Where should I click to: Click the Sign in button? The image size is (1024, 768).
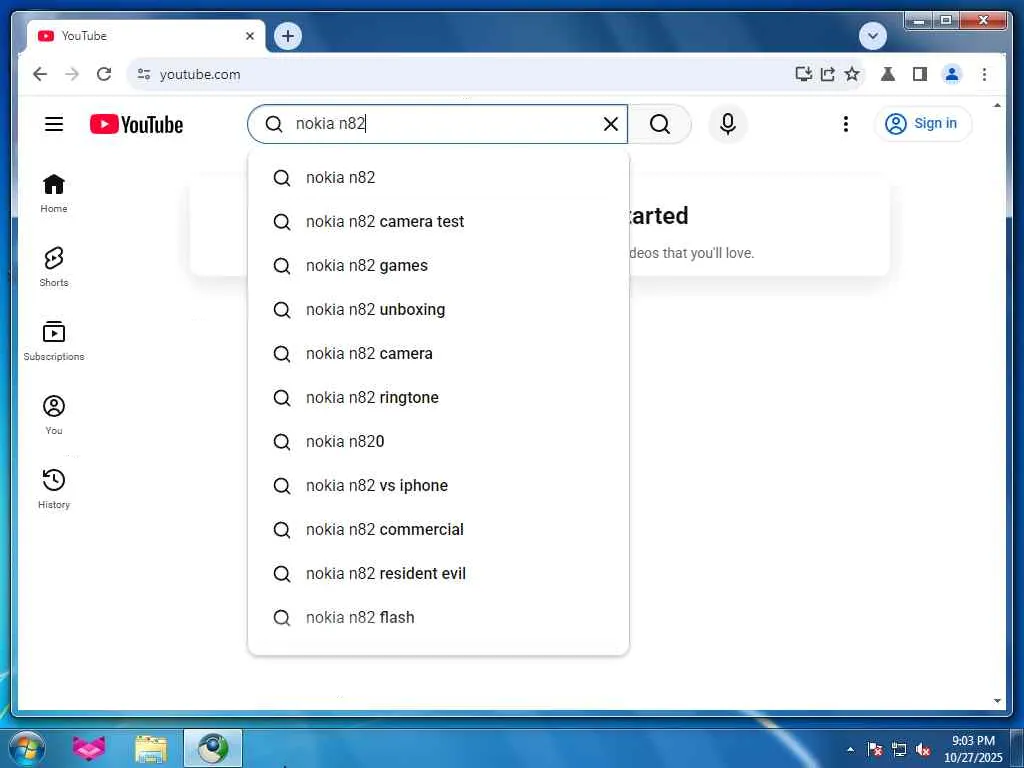(921, 123)
